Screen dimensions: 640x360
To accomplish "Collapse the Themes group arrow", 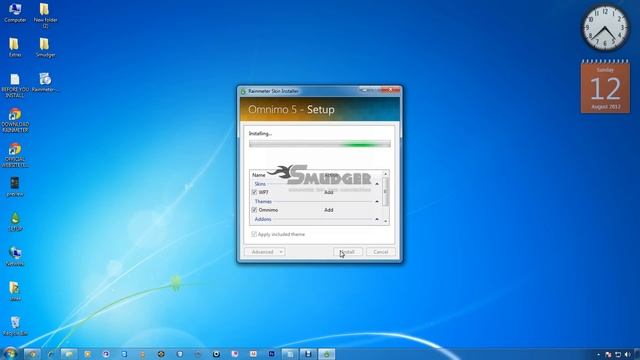I will [x=377, y=202].
